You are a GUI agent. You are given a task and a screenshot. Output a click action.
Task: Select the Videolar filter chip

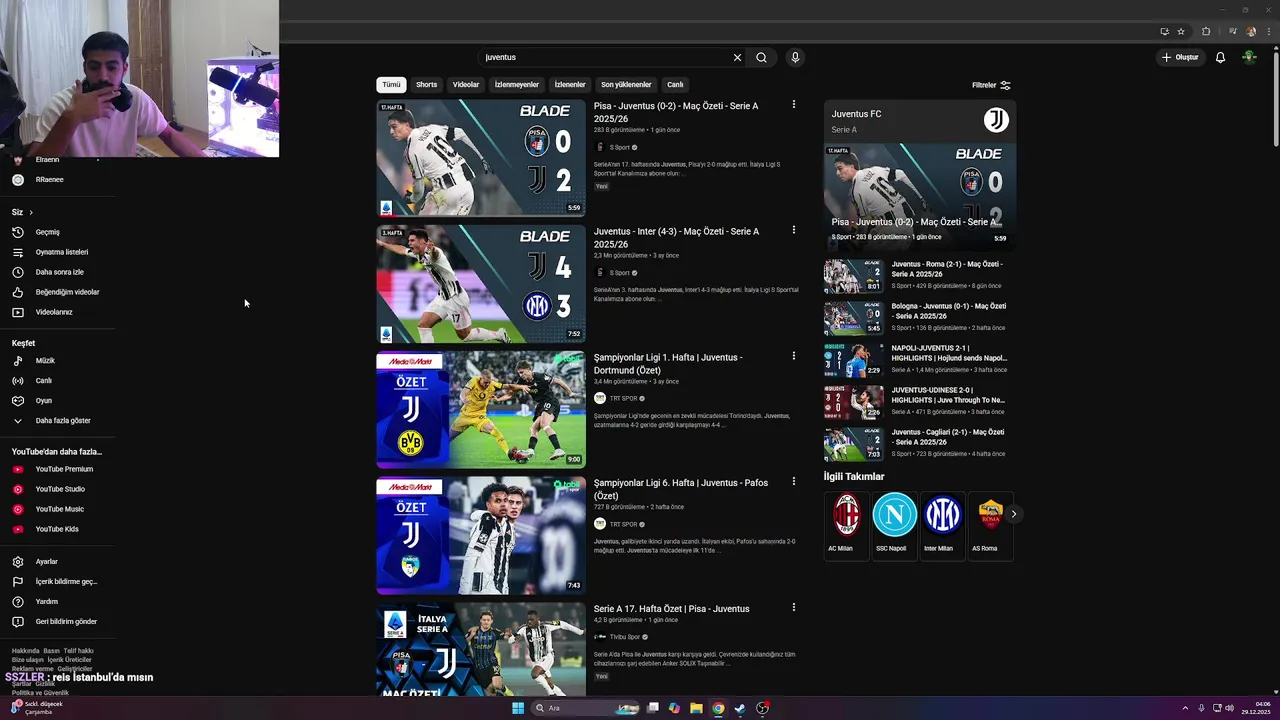coord(466,85)
